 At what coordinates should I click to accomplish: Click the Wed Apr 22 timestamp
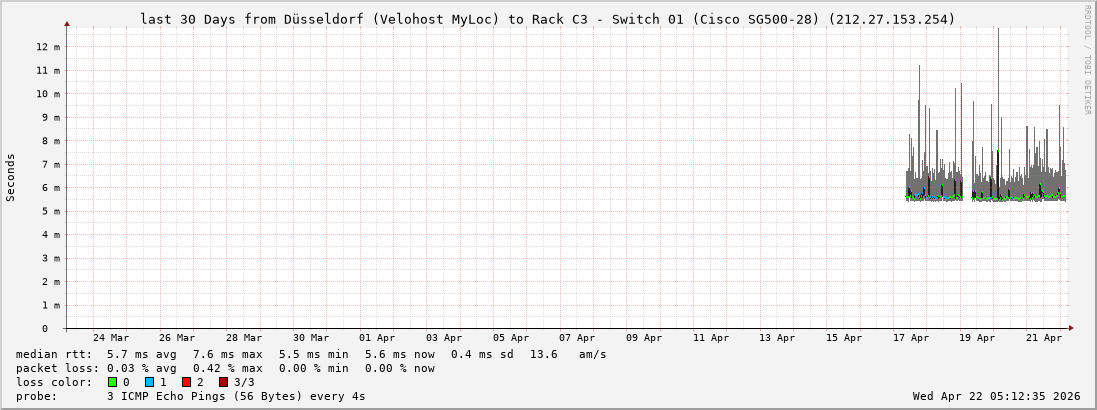(x=996, y=396)
